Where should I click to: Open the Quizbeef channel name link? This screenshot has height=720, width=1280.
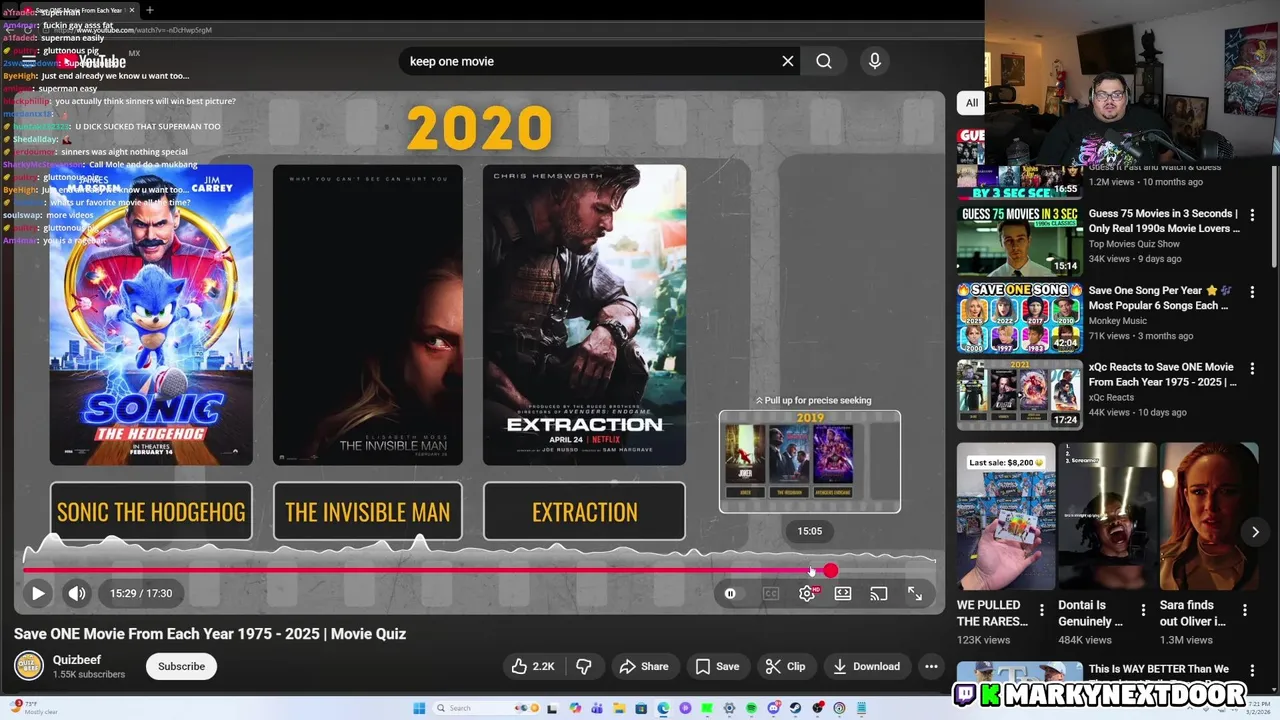[77, 660]
